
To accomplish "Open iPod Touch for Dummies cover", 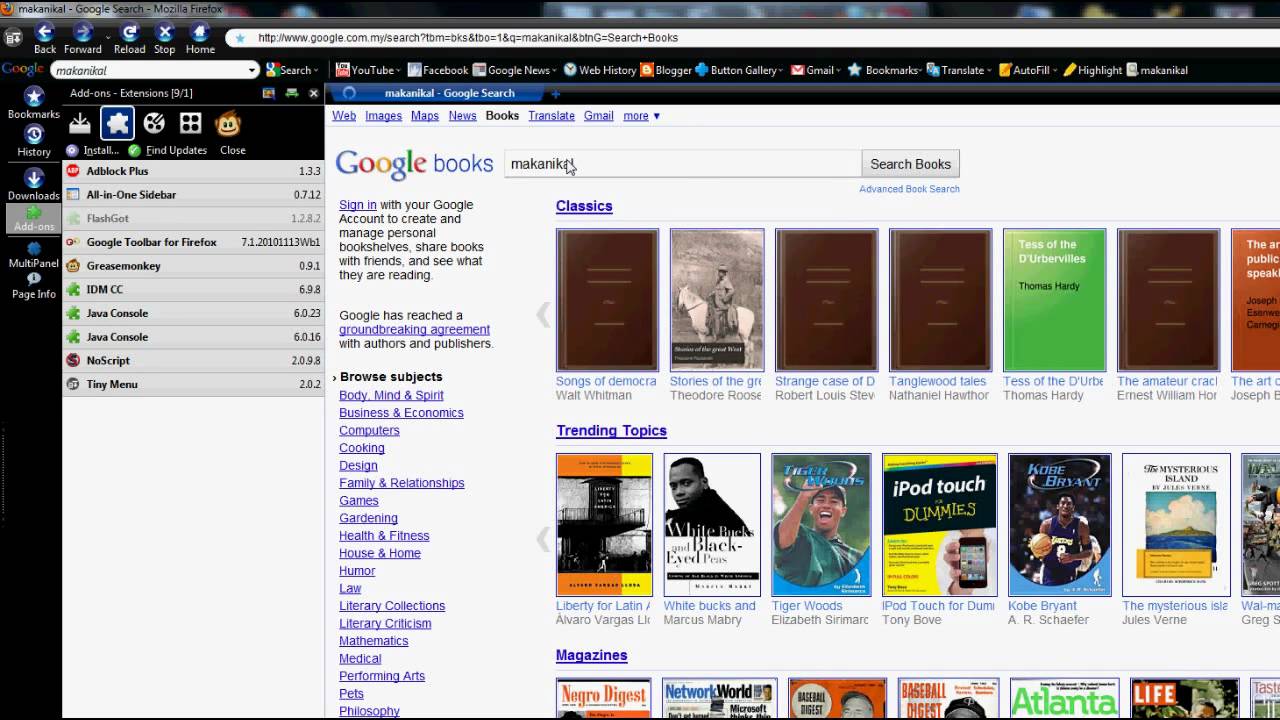I will 939,525.
